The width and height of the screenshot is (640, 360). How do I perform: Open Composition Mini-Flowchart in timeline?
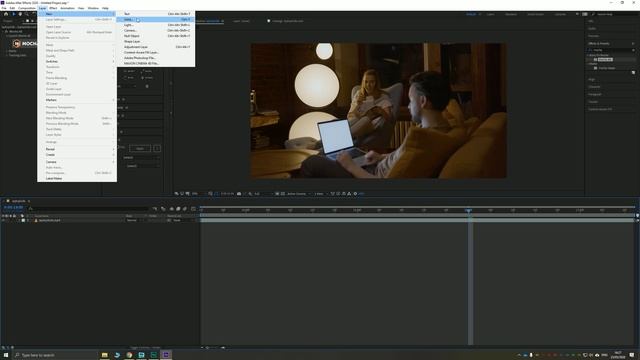(155, 209)
